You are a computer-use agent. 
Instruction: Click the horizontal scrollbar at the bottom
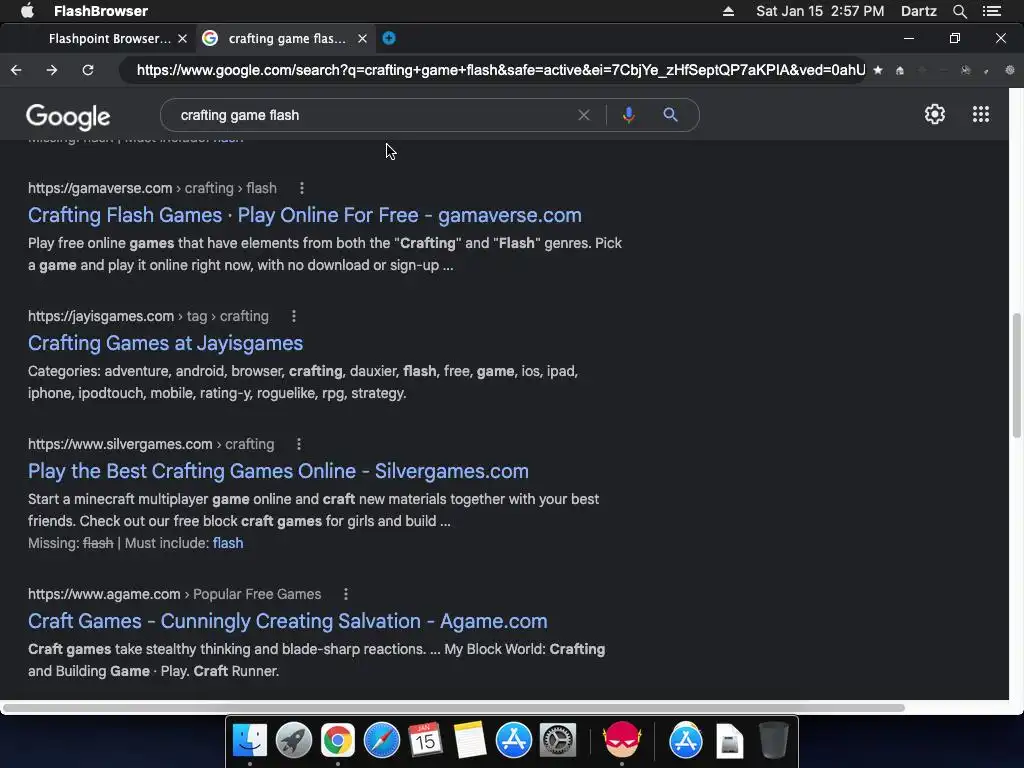(x=453, y=708)
